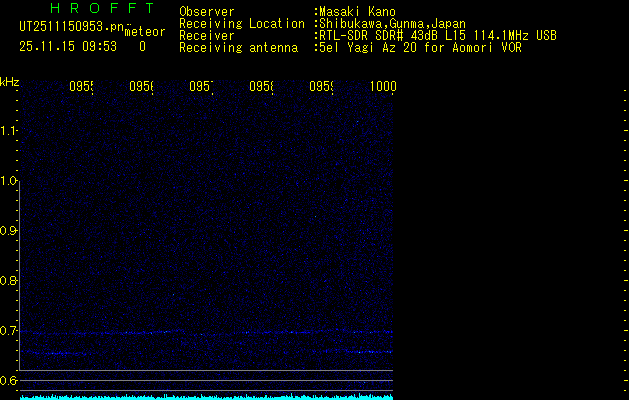The image size is (629, 400).
Task: Click the kHz axis unit label
Action: coord(9,81)
